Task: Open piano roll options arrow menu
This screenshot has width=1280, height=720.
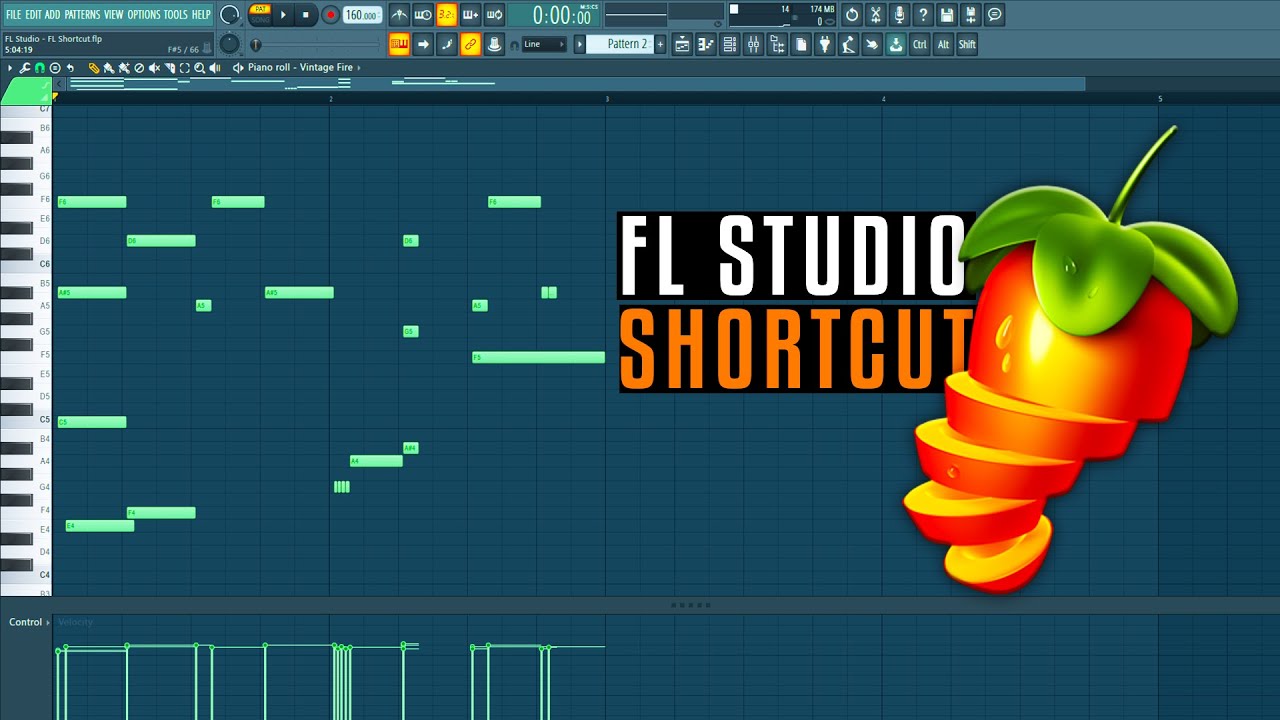Action: [x=10, y=68]
